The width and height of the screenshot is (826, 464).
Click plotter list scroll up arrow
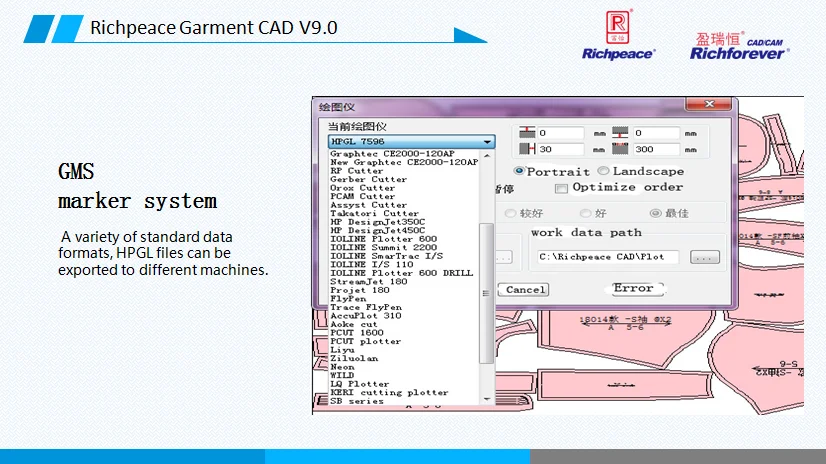tap(487, 155)
